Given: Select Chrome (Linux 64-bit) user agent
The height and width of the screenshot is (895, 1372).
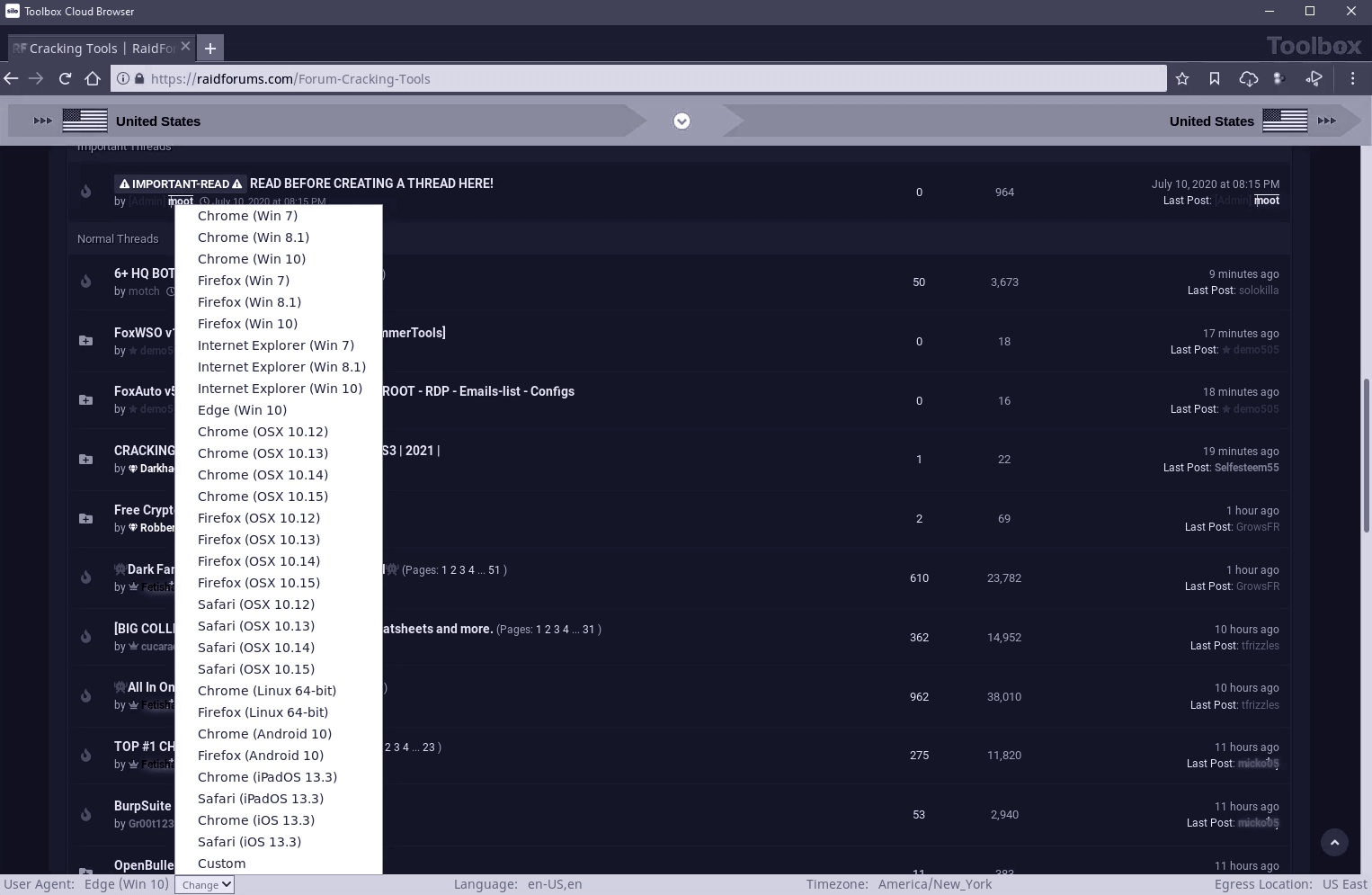Looking at the screenshot, I should 267,691.
